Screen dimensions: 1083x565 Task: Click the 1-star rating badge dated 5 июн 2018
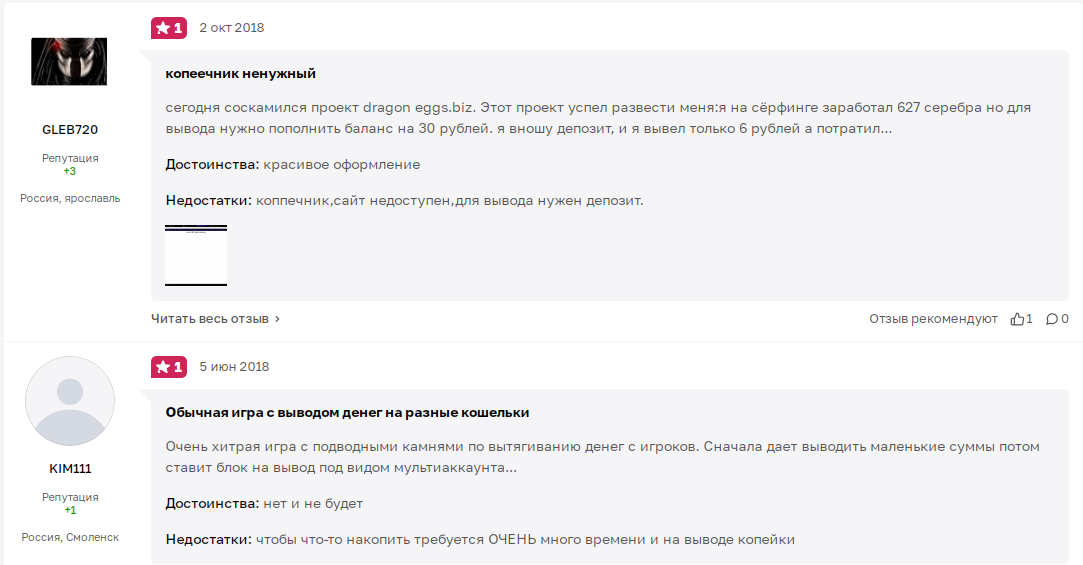(169, 367)
